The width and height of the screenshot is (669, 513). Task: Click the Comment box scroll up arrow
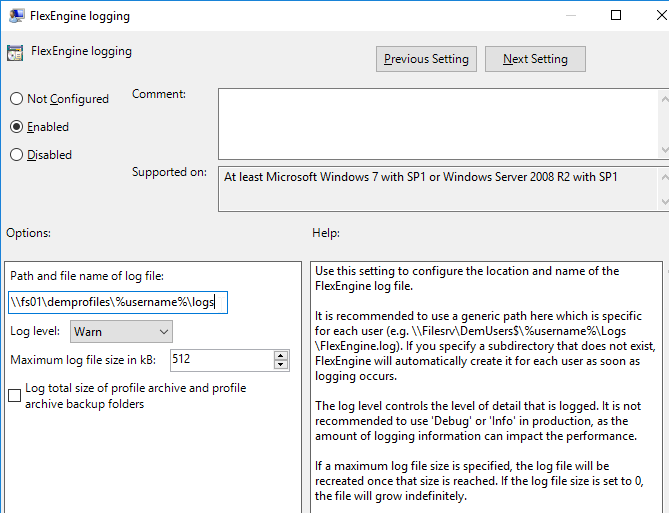pos(664,99)
